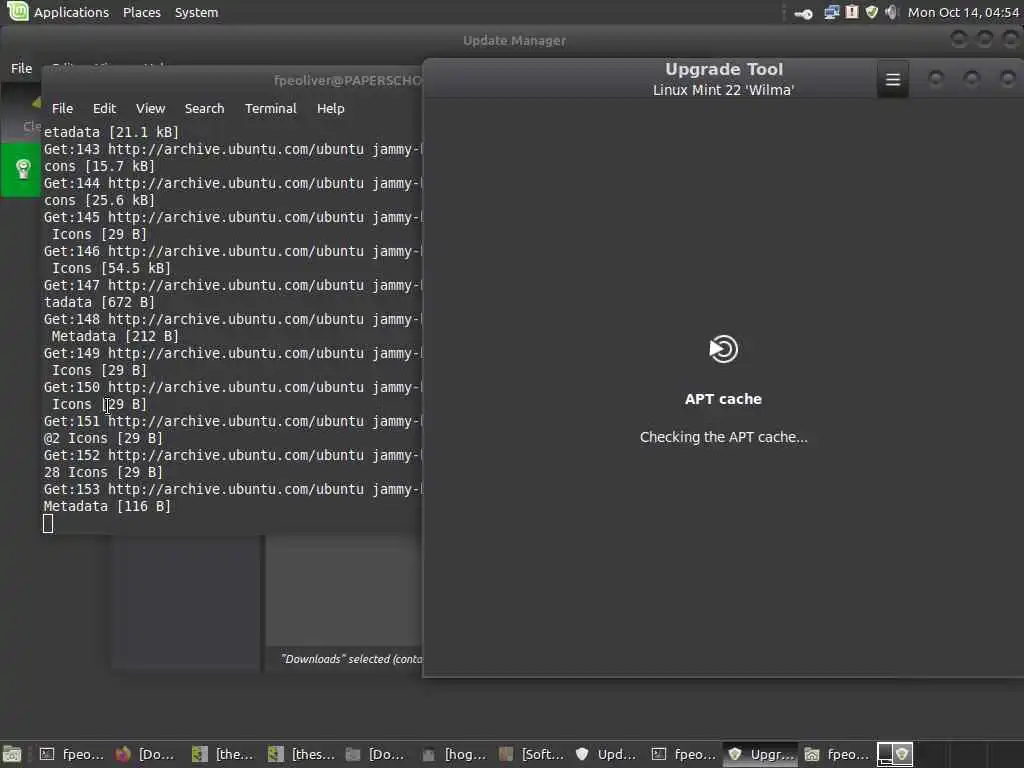Open the terminal Edit menu

(104, 108)
